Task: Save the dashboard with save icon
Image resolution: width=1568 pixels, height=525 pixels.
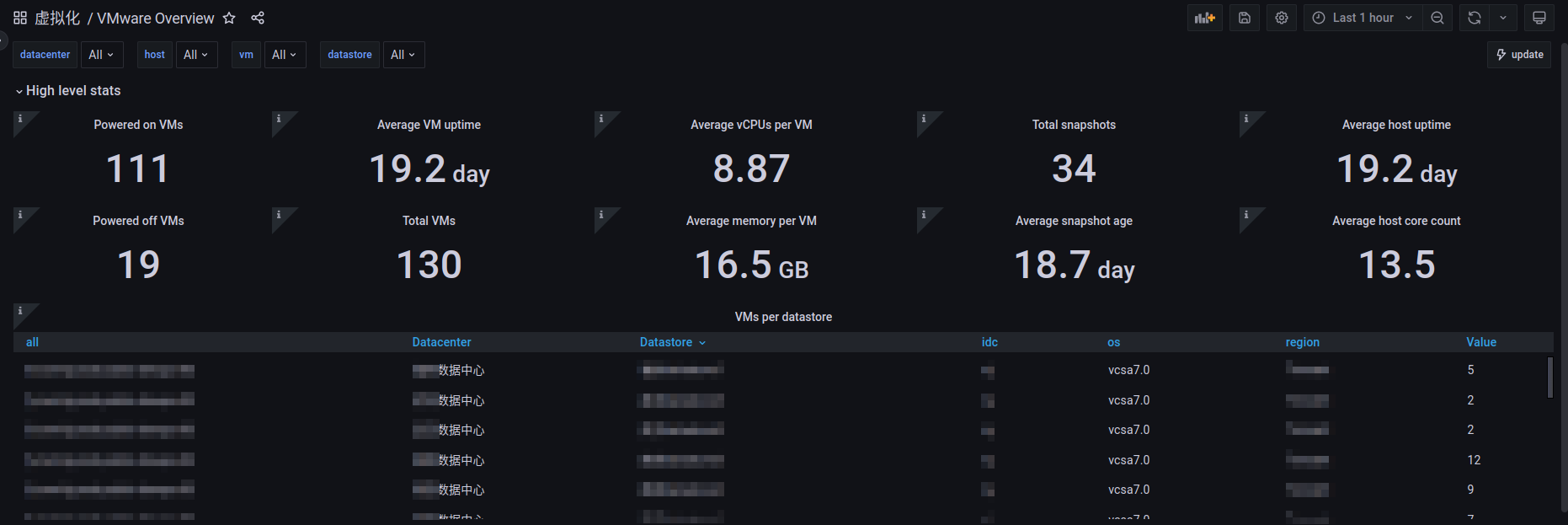Action: (x=1245, y=18)
